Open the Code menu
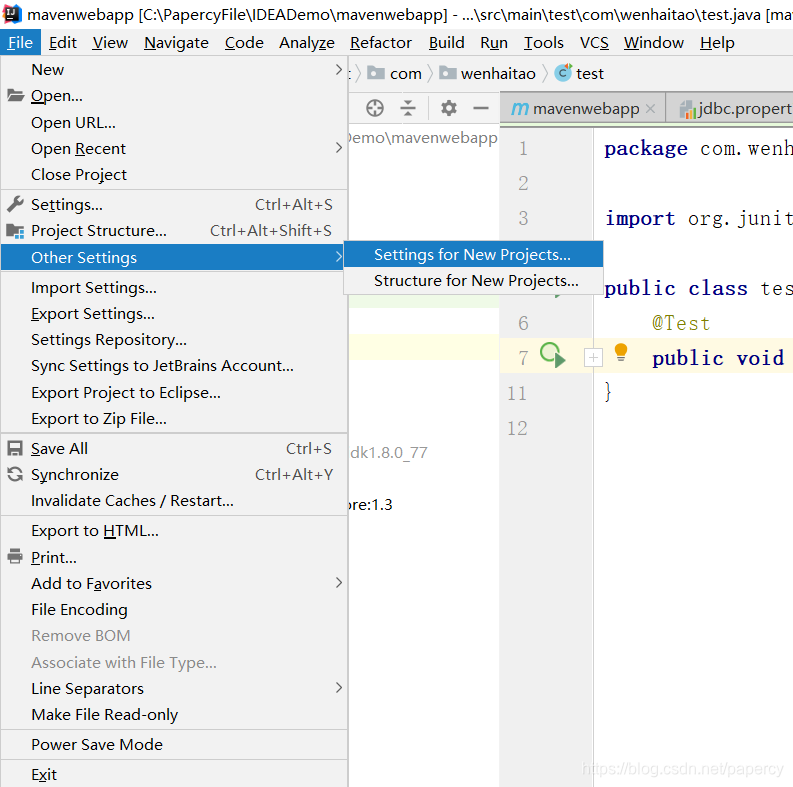Viewport: 793px width, 787px height. (244, 43)
